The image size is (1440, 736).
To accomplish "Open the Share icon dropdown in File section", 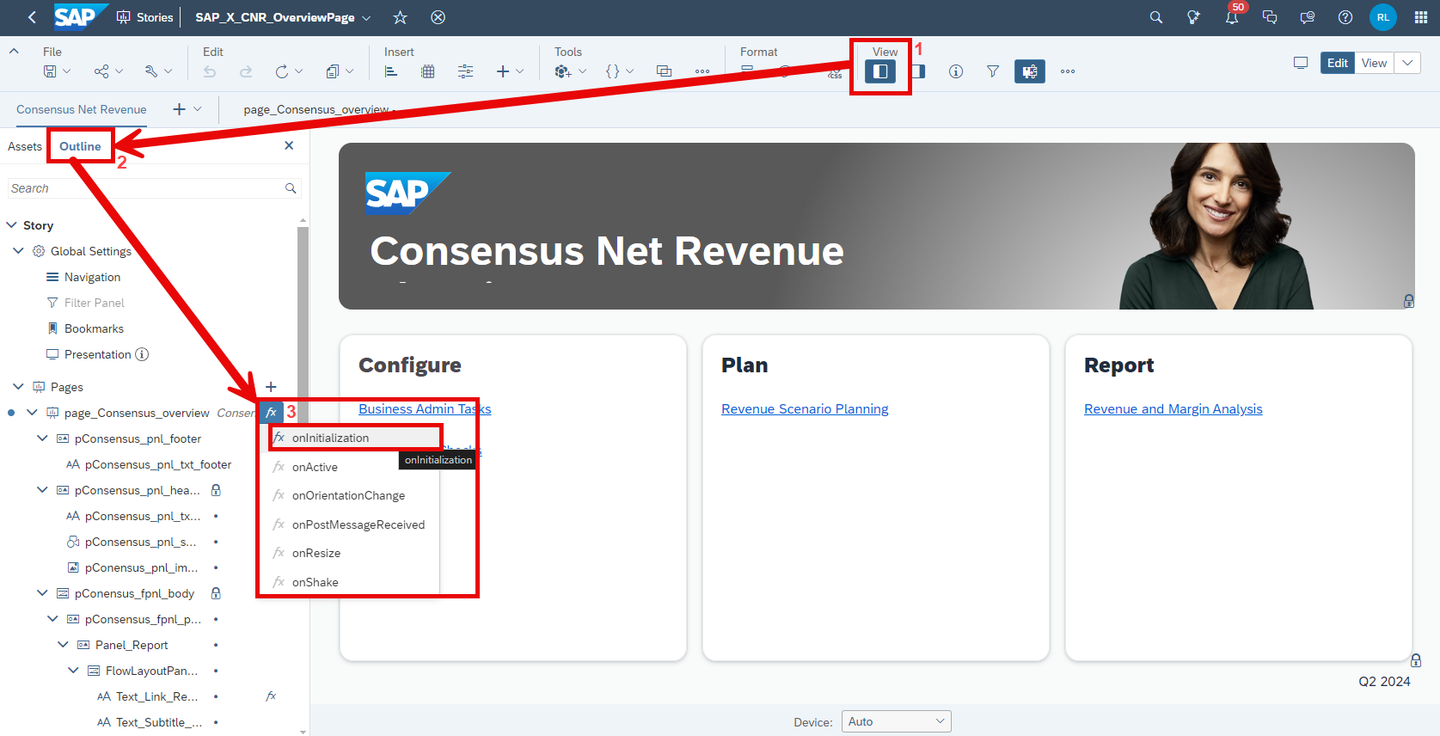I will 108,71.
